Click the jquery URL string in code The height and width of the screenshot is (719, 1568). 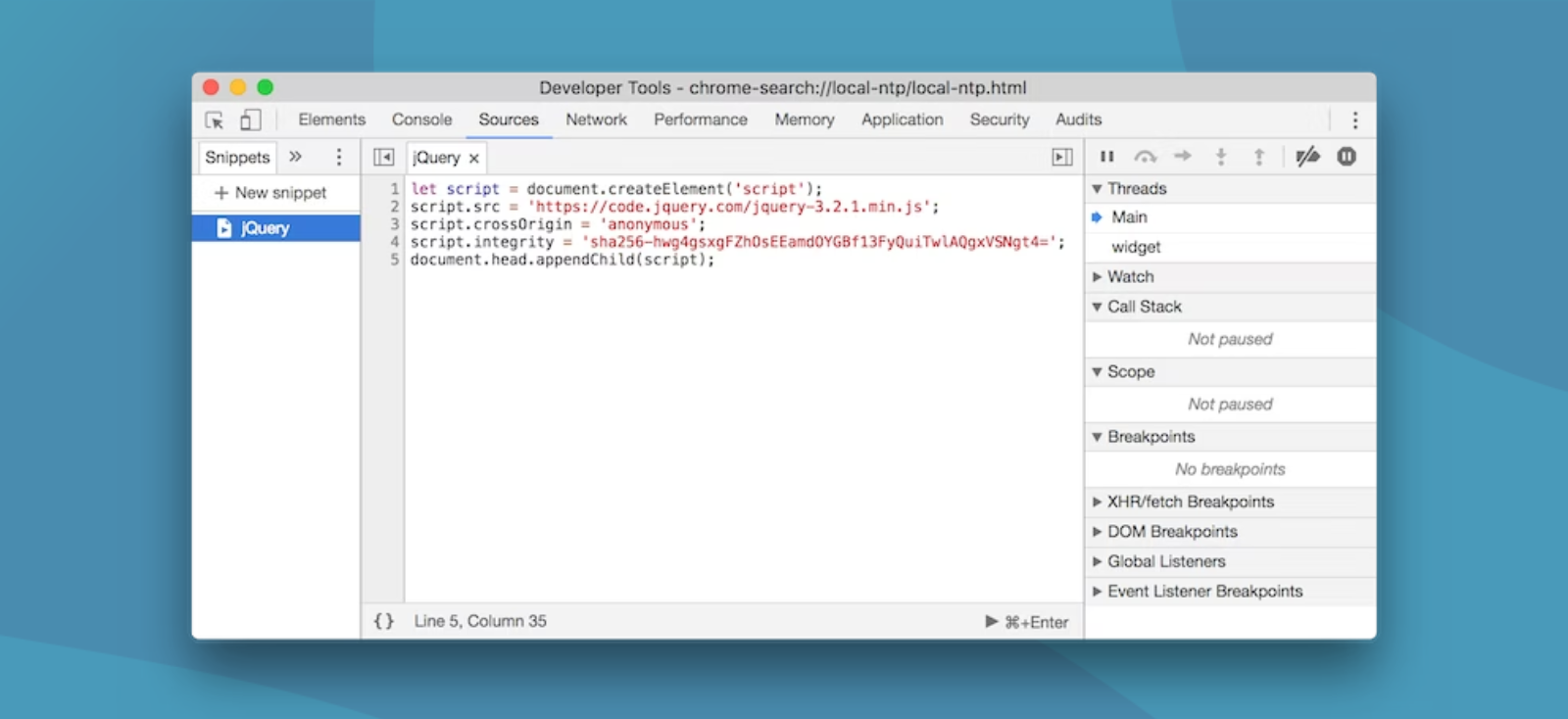[728, 207]
